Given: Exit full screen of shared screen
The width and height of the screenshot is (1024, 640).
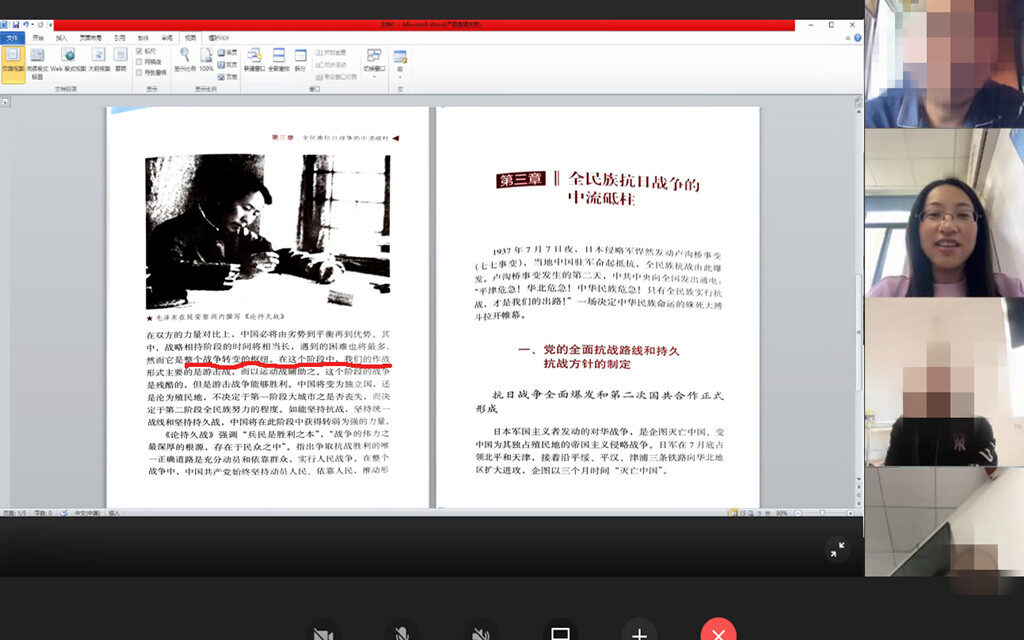Looking at the screenshot, I should tap(838, 548).
